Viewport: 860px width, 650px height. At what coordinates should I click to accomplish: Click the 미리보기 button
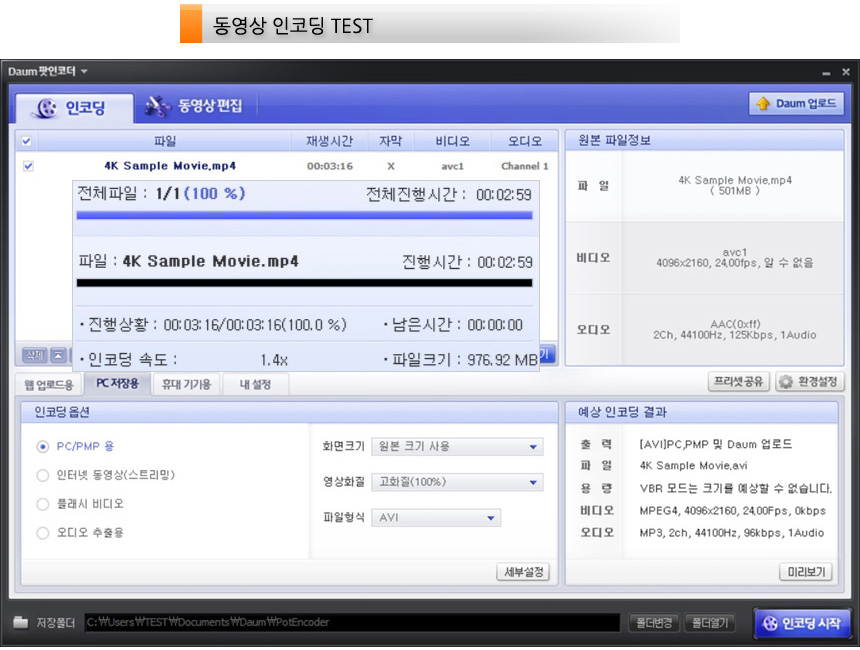806,572
